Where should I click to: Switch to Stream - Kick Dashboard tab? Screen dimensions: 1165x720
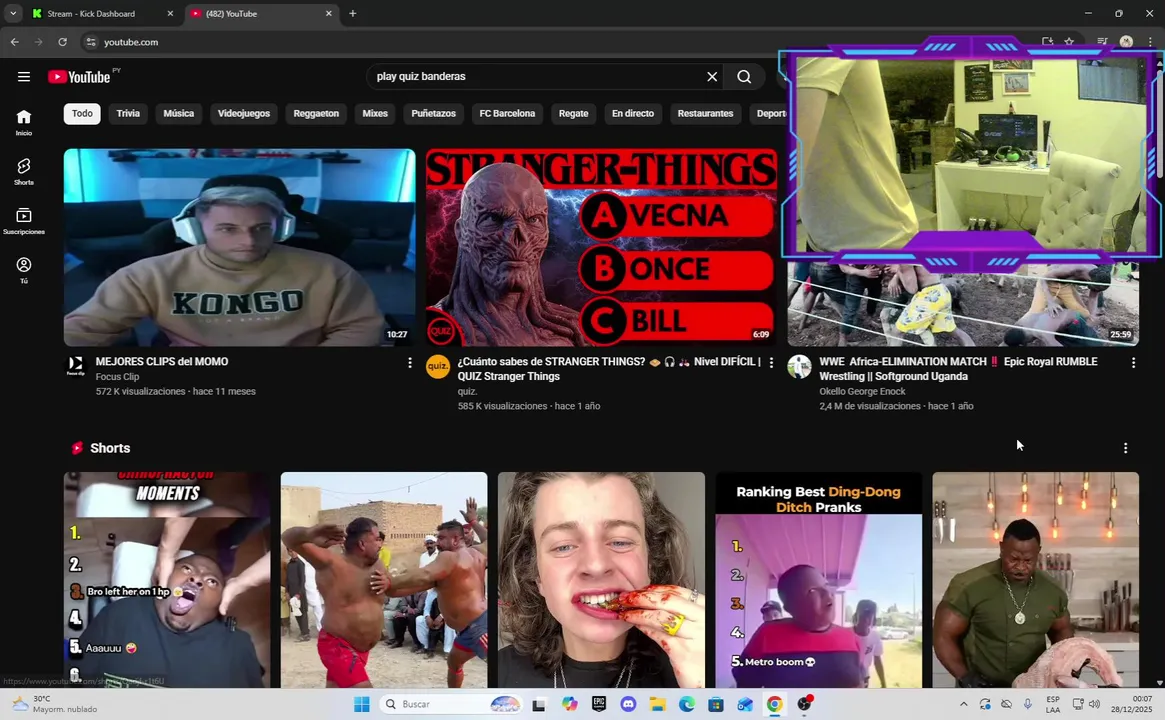click(99, 13)
